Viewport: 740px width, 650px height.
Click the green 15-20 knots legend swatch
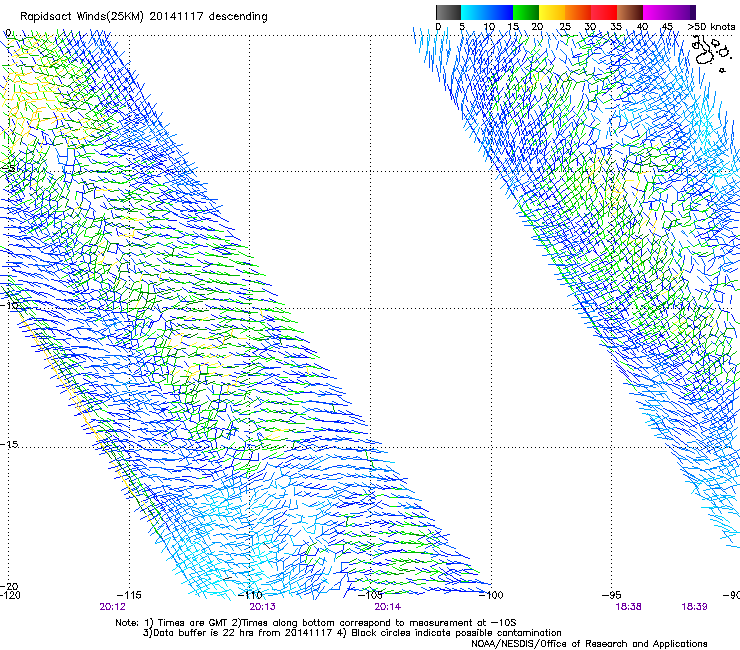click(x=526, y=12)
